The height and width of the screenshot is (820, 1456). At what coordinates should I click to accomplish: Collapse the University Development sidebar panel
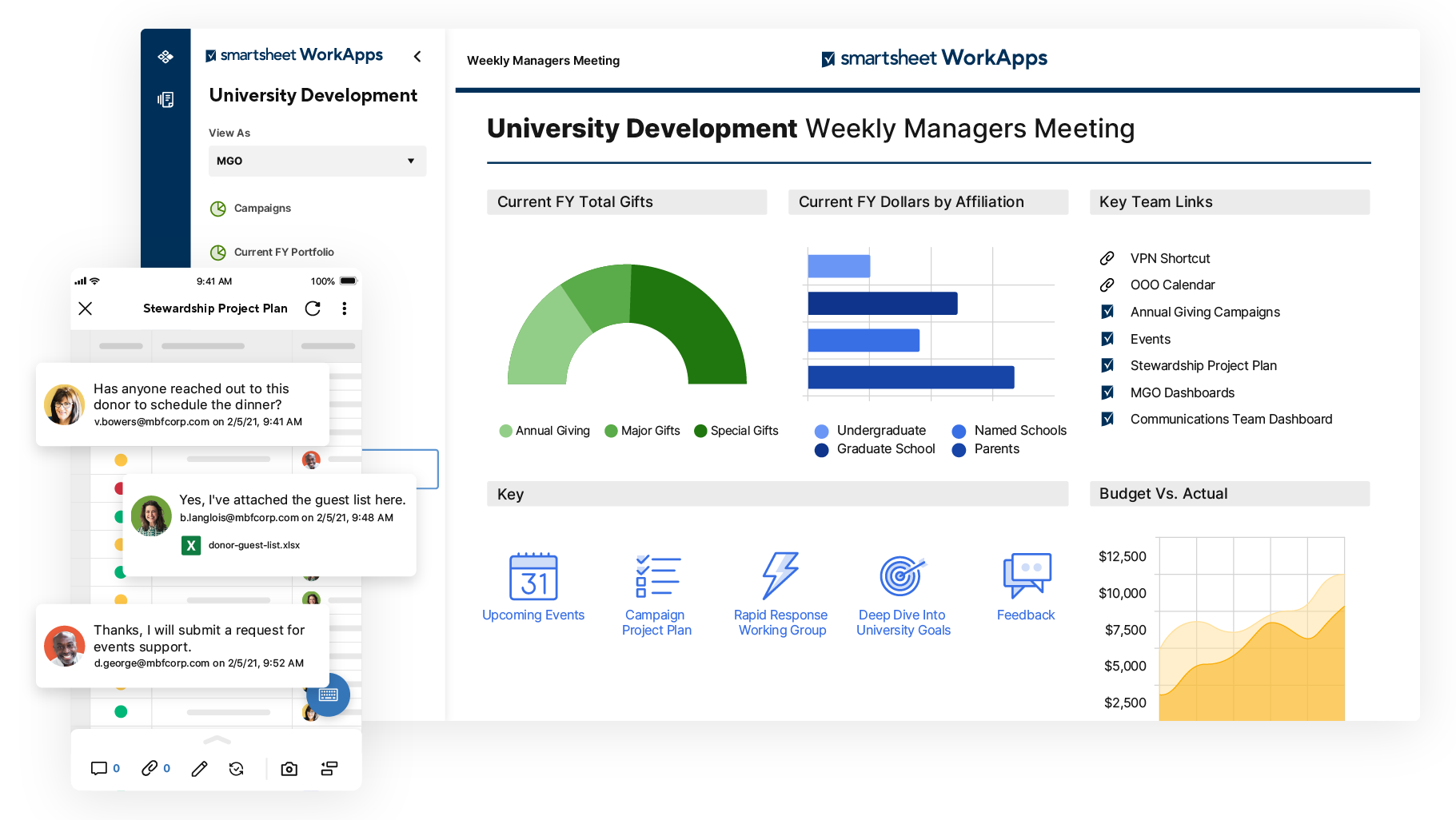point(417,57)
